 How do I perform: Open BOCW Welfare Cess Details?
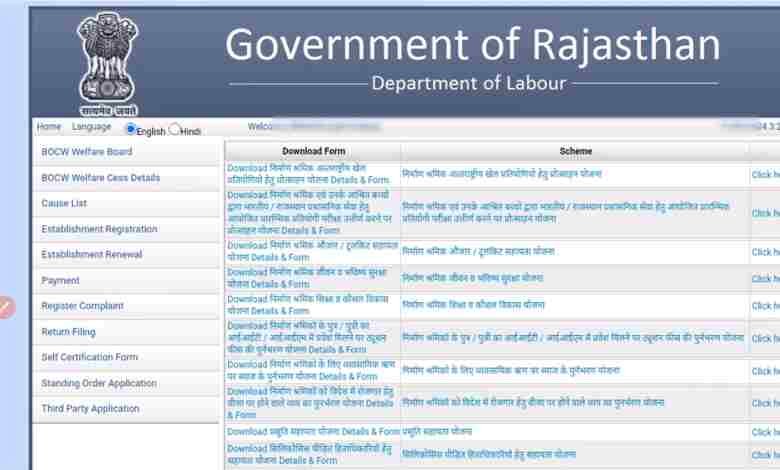click(126, 178)
